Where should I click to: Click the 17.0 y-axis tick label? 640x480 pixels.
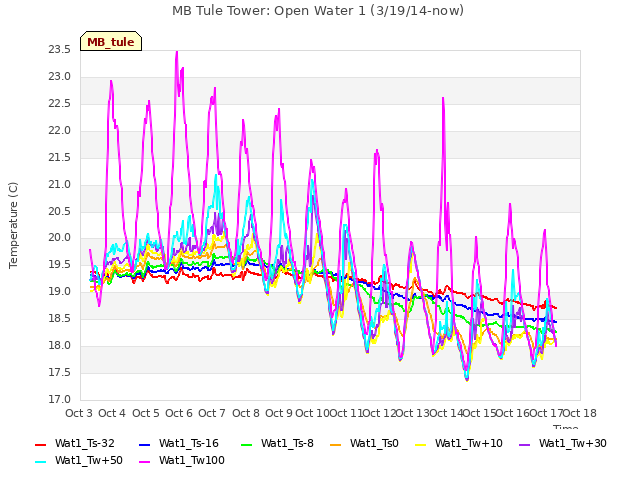[x=60, y=399]
